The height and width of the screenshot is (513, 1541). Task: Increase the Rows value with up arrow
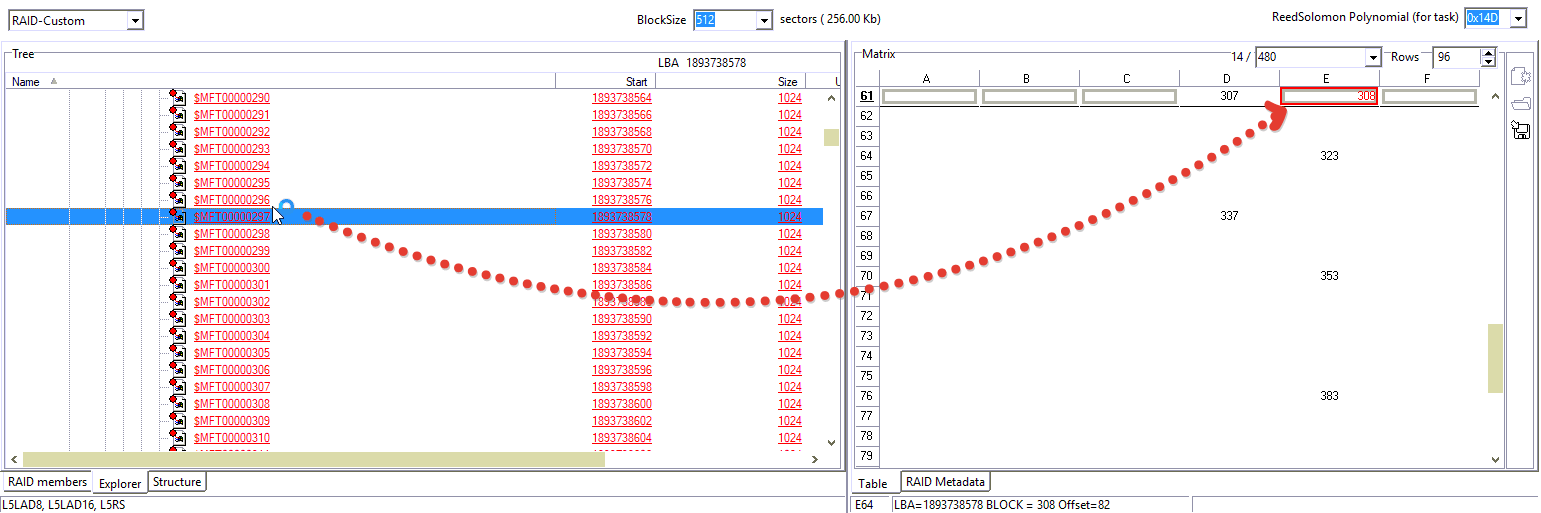click(x=1488, y=53)
